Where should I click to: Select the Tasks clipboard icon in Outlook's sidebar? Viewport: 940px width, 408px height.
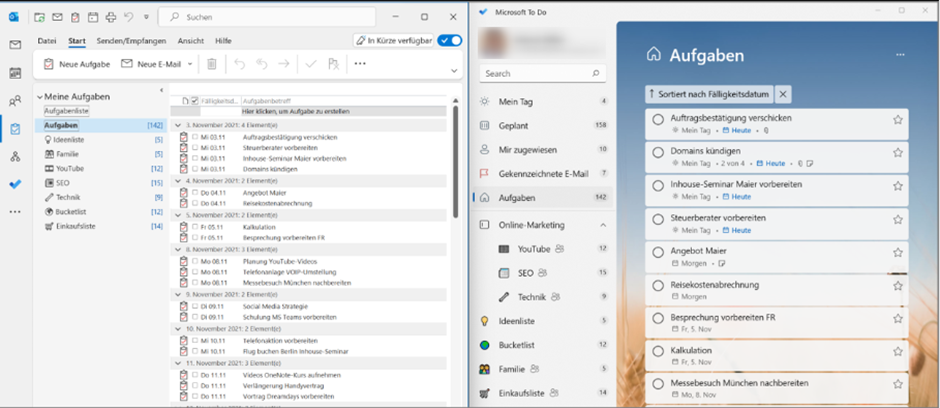pos(16,129)
